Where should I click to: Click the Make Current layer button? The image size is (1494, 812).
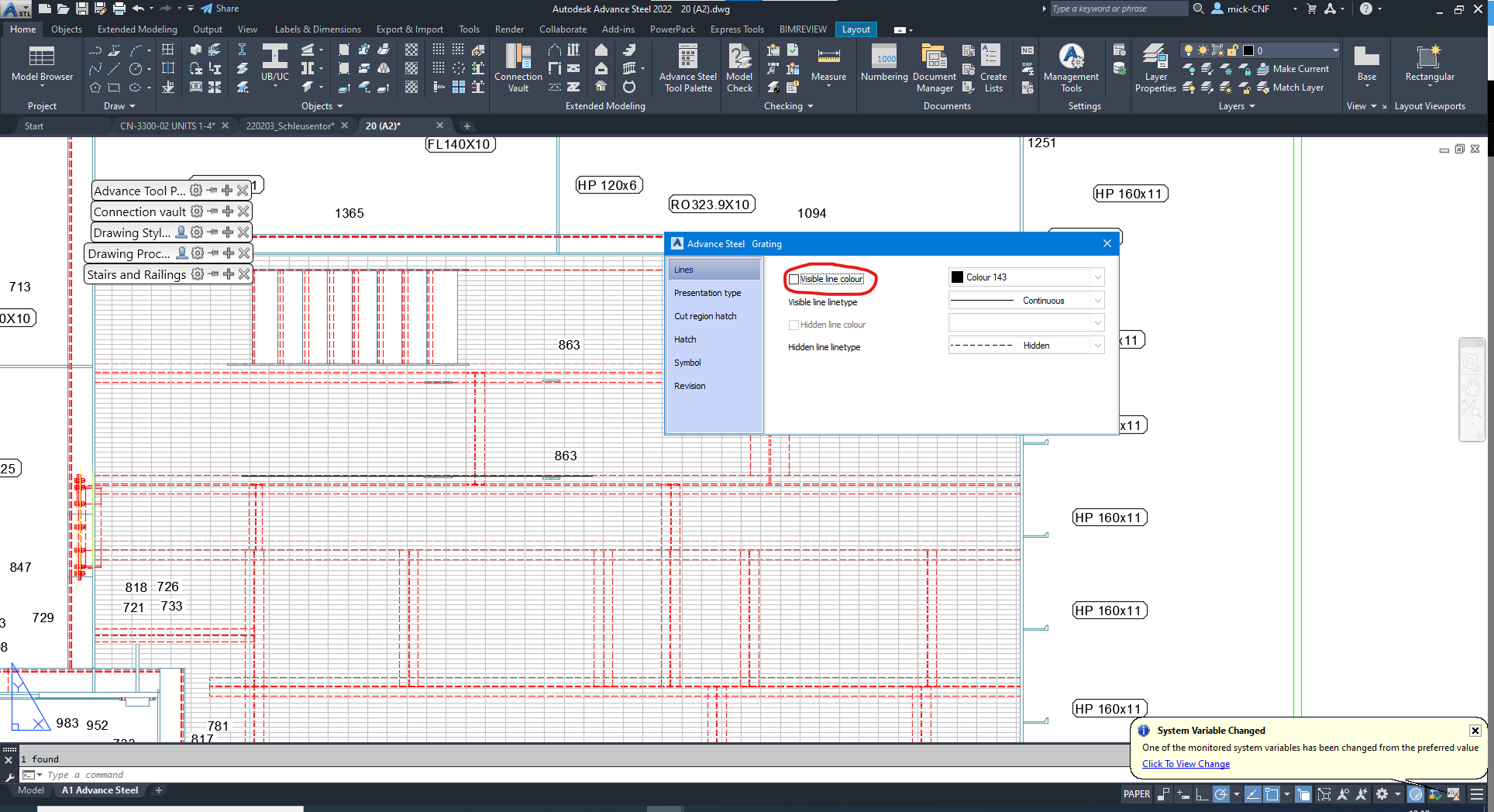(1293, 69)
